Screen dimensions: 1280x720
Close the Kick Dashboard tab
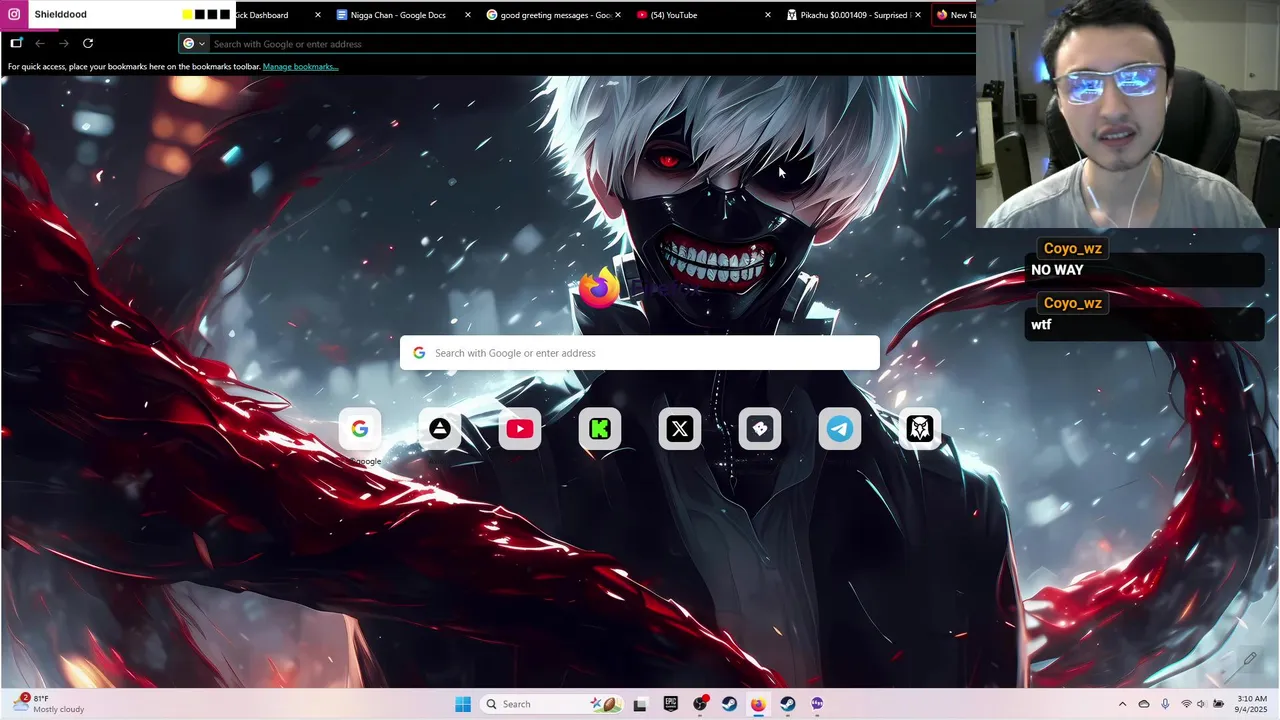tap(318, 15)
